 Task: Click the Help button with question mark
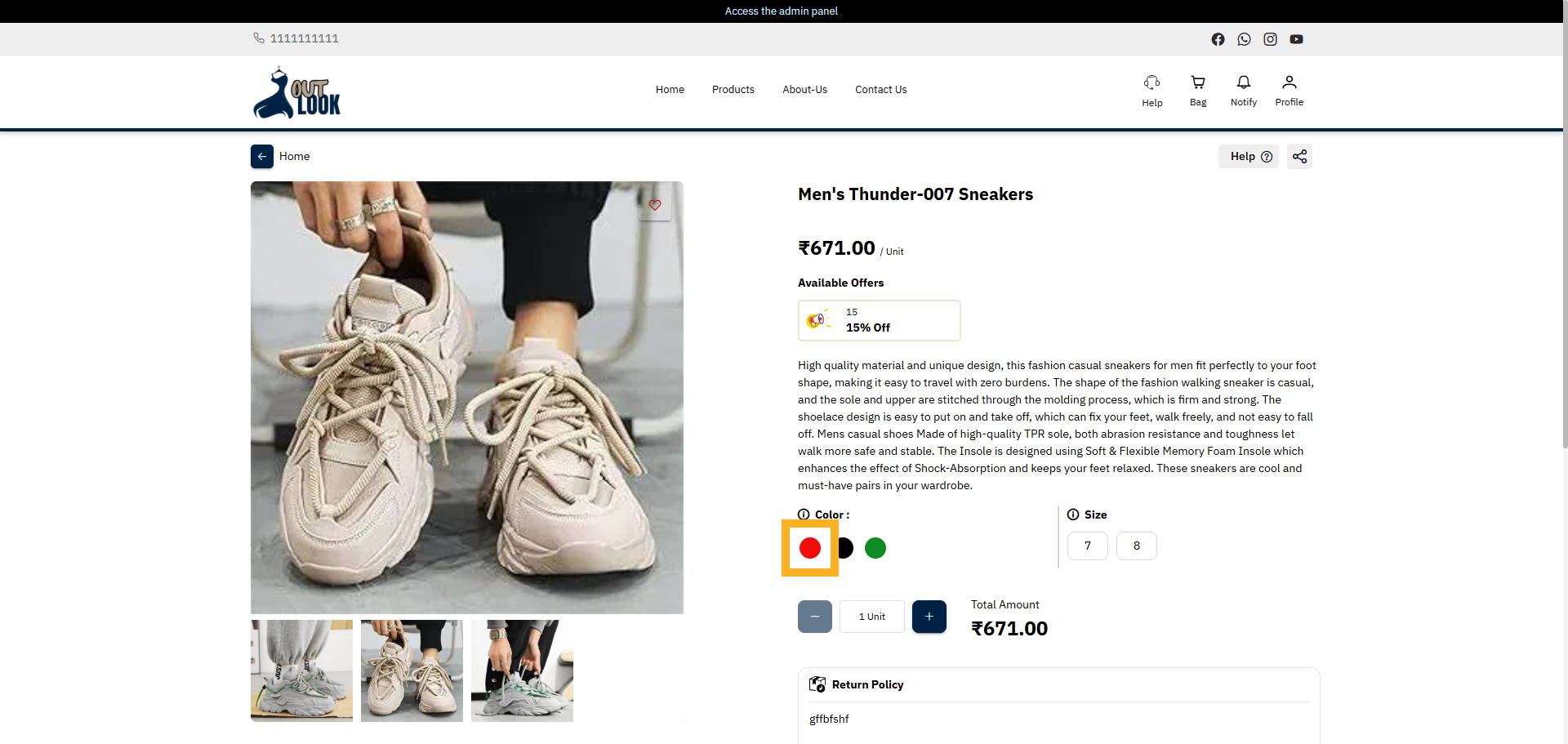click(1249, 156)
